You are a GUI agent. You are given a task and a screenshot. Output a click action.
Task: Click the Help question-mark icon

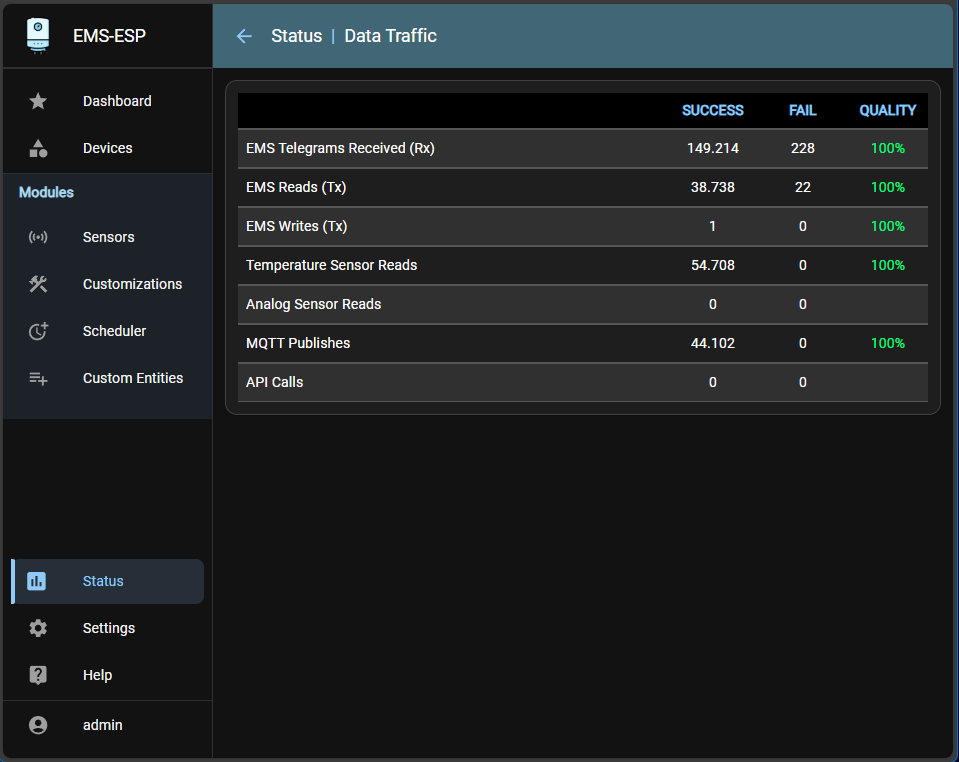pyautogui.click(x=37, y=675)
